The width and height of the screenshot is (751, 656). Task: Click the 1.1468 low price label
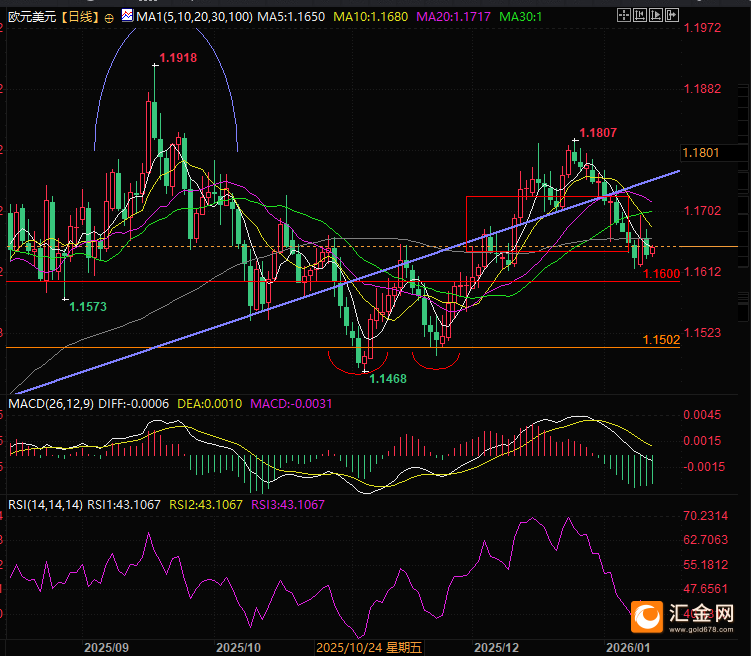click(x=387, y=378)
